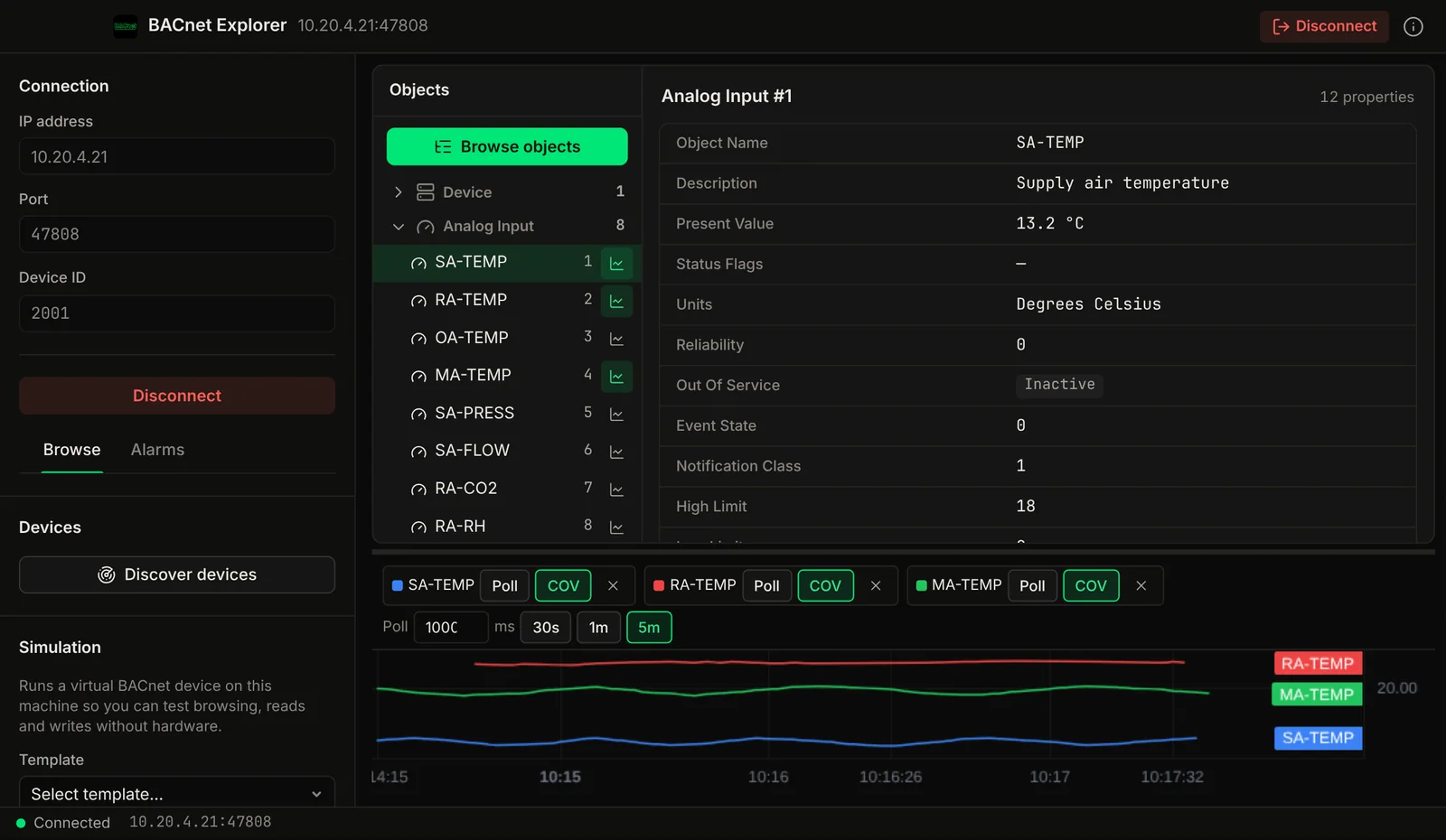This screenshot has height=840, width=1446.
Task: Enable trend chart for SA-FLOW row
Action: (x=616, y=452)
